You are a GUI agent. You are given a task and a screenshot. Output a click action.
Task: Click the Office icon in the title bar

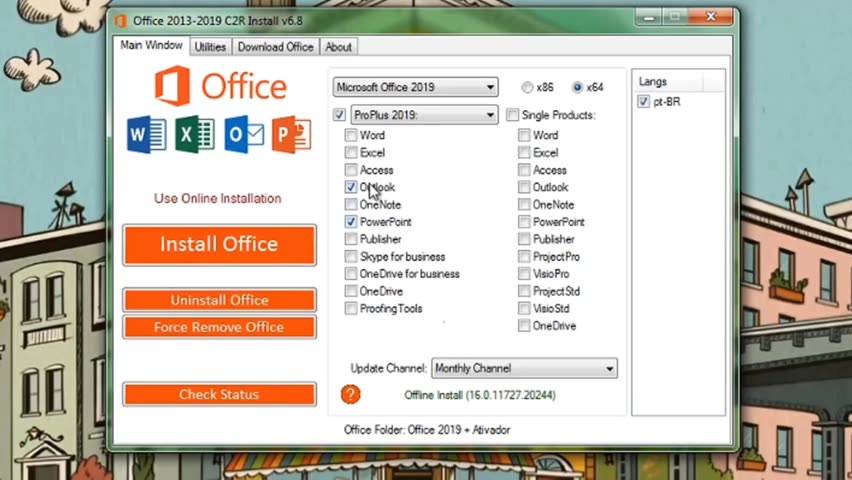click(121, 21)
